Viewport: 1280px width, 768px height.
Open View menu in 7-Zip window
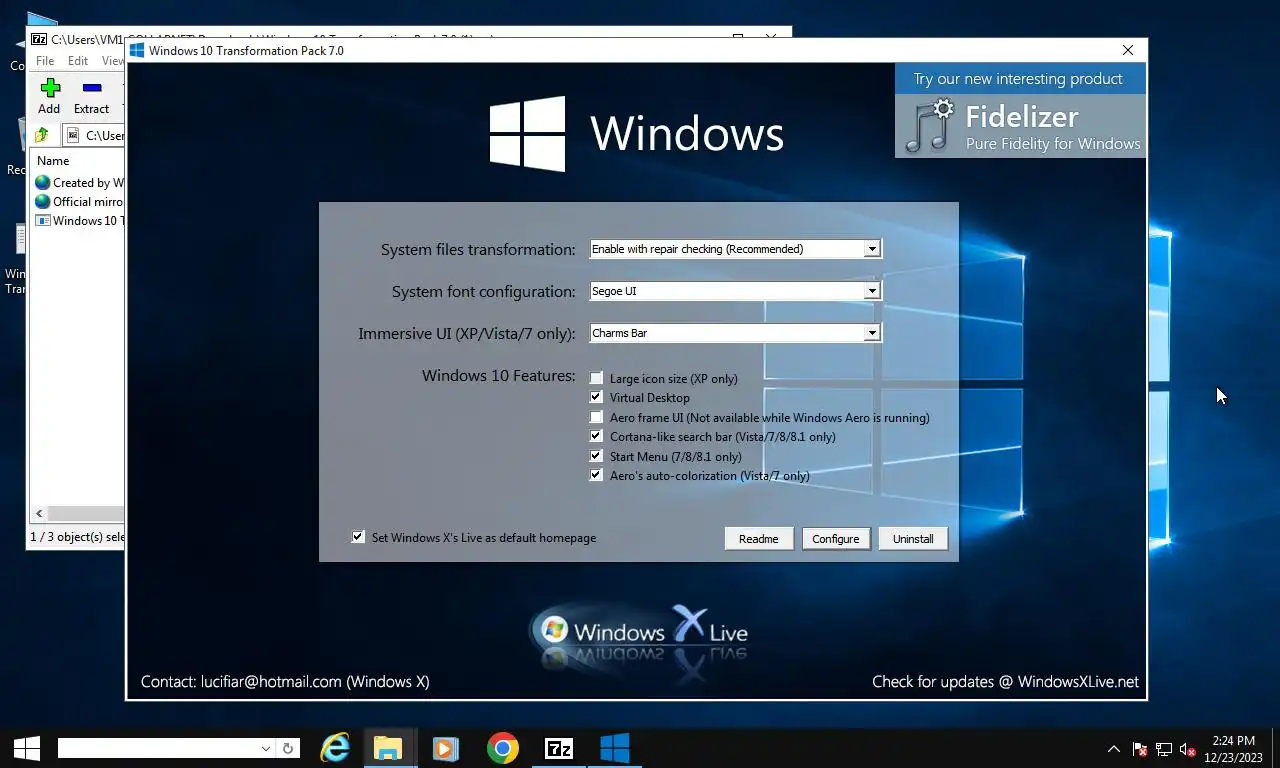tap(112, 61)
